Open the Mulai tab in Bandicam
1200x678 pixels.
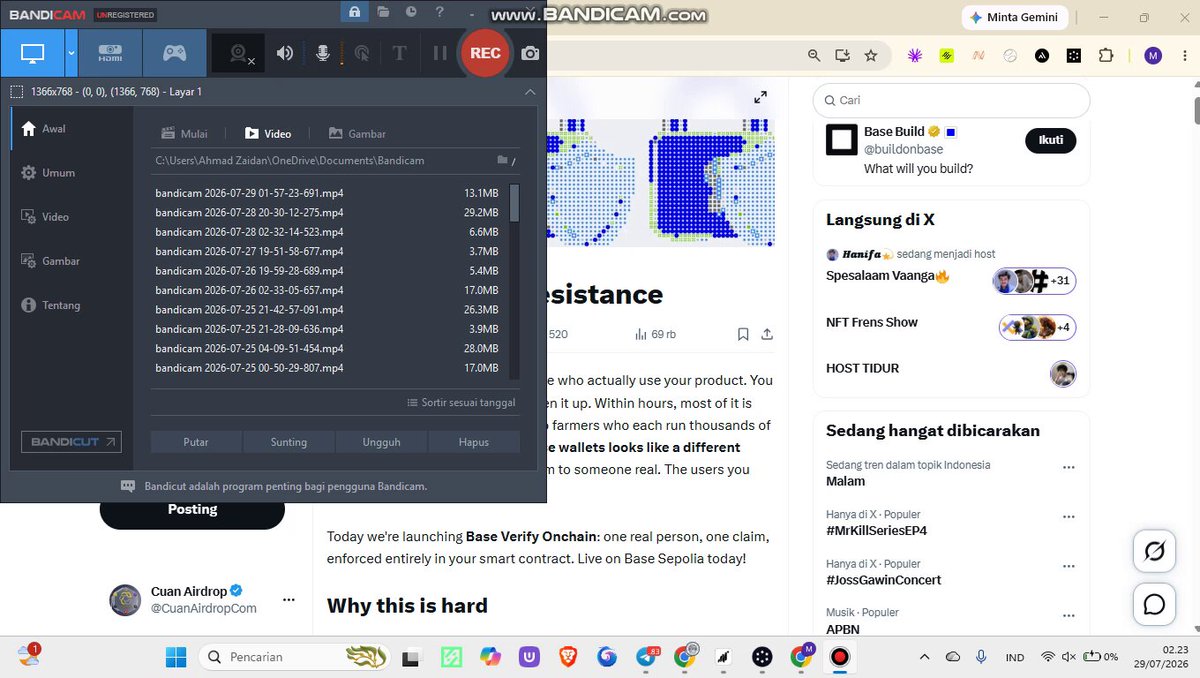[185, 133]
